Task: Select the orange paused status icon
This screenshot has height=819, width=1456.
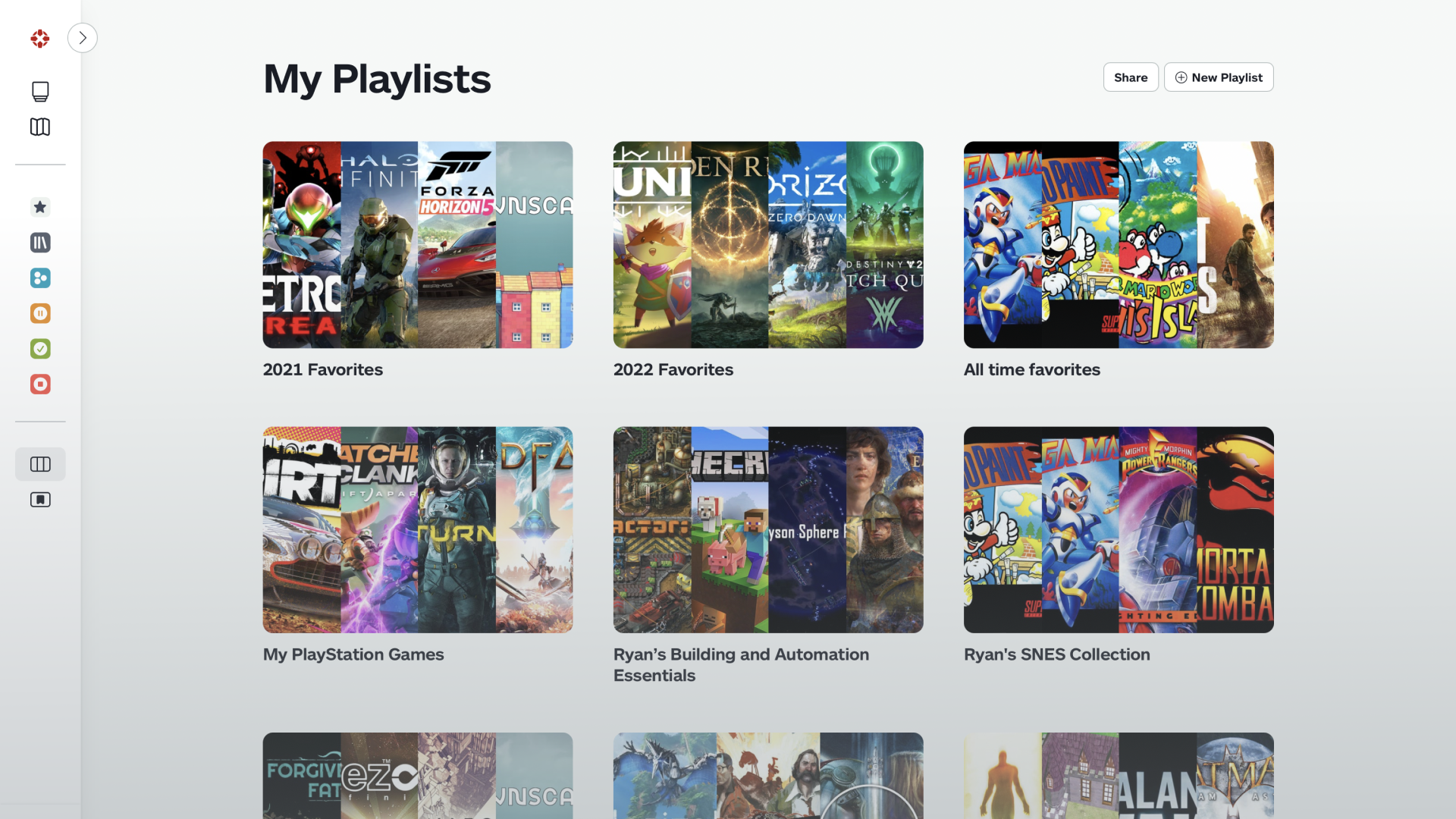Action: click(x=39, y=313)
